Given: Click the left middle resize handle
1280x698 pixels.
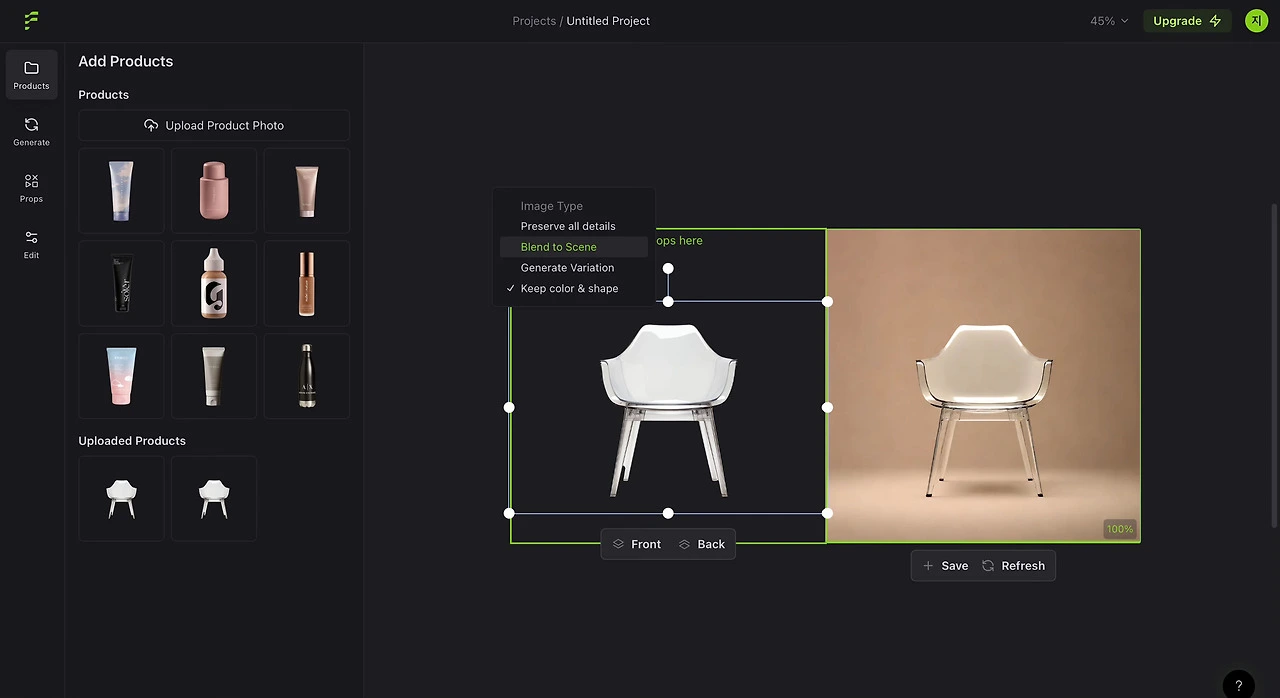Looking at the screenshot, I should (x=509, y=407).
